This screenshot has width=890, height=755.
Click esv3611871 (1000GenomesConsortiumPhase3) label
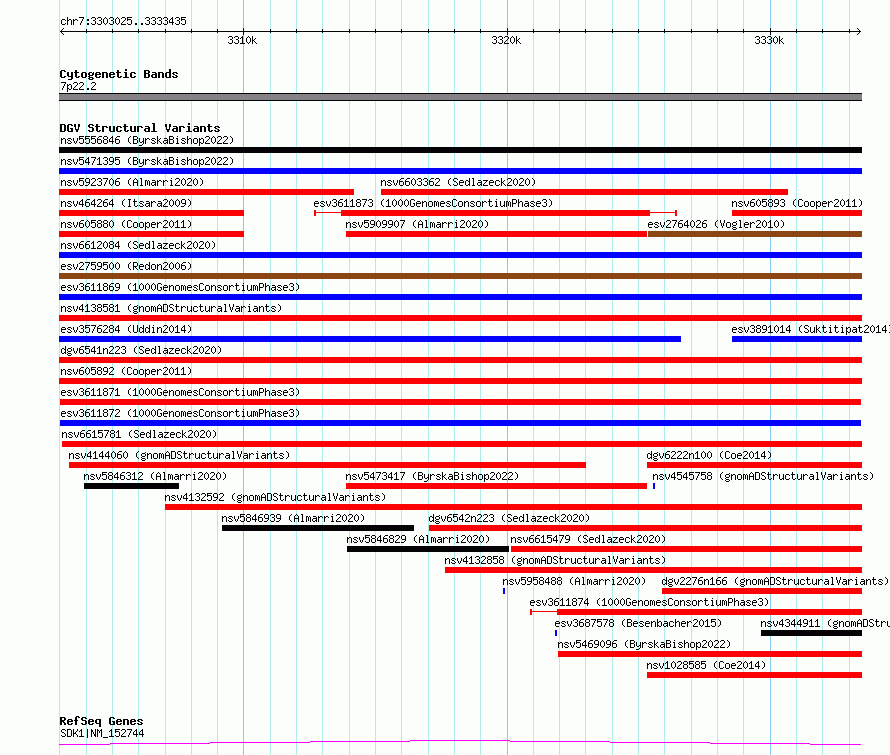(x=180, y=392)
